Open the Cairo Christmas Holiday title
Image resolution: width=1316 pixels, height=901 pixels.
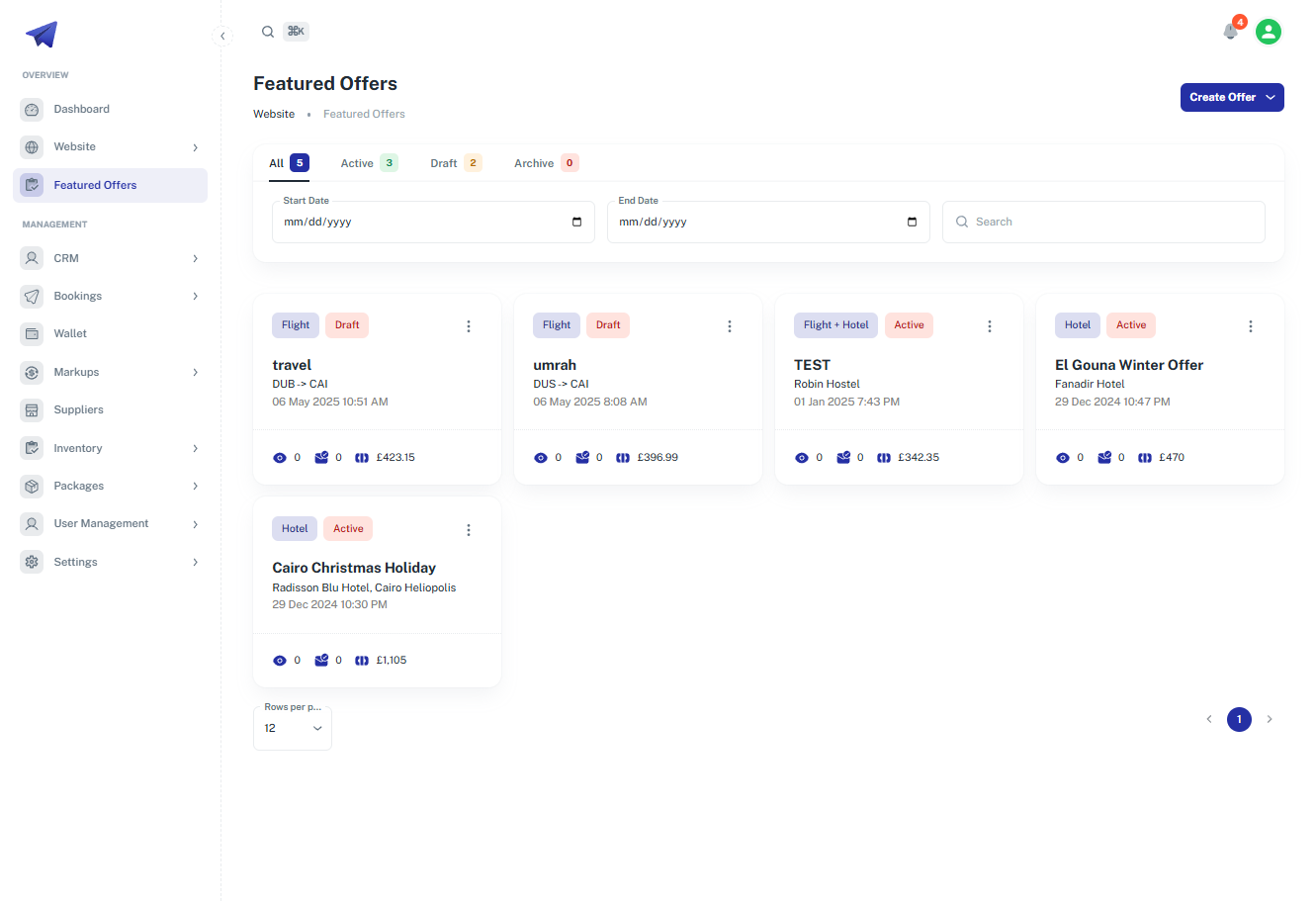coord(354,568)
